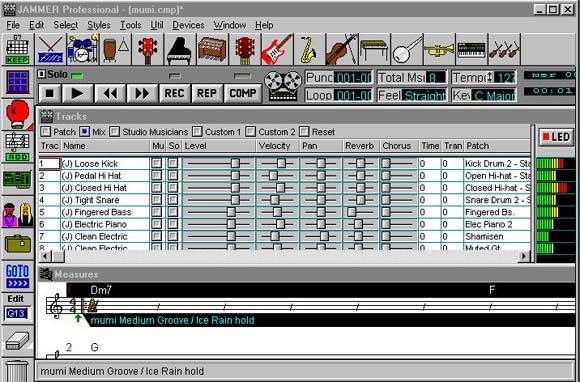Click the Edit chord box G13

16,314
